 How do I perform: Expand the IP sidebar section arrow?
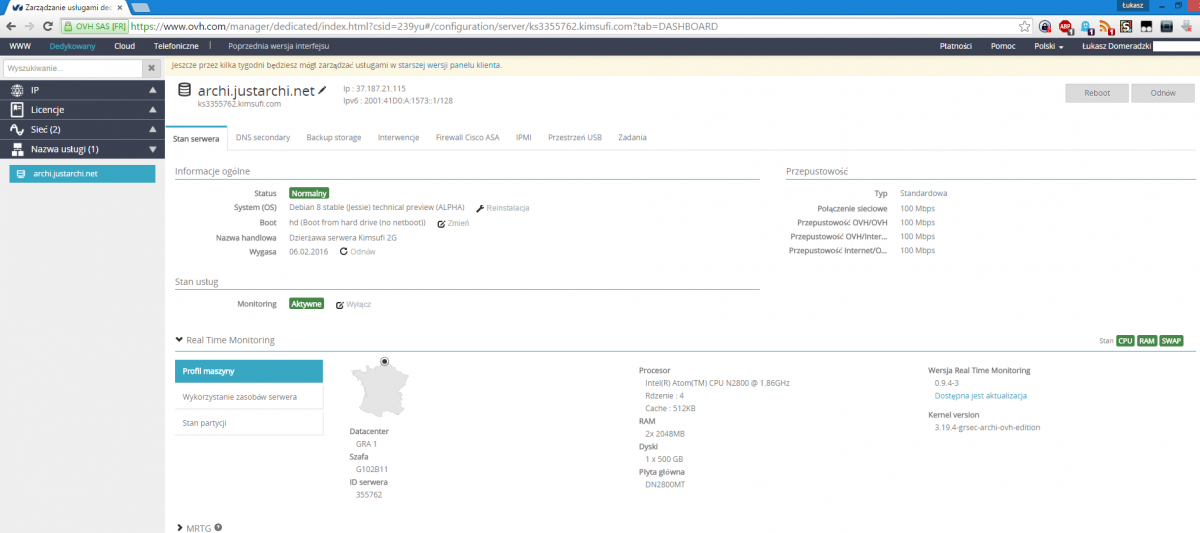[152, 90]
